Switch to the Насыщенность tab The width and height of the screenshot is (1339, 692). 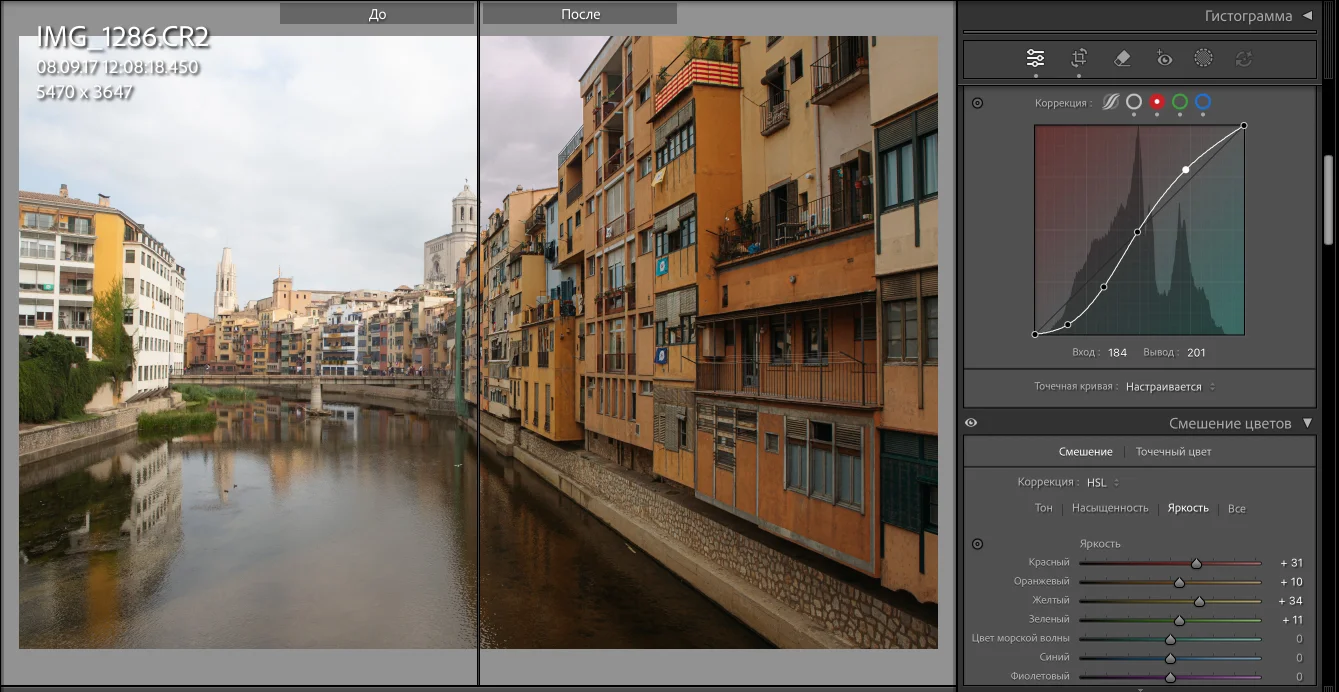(x=1110, y=508)
